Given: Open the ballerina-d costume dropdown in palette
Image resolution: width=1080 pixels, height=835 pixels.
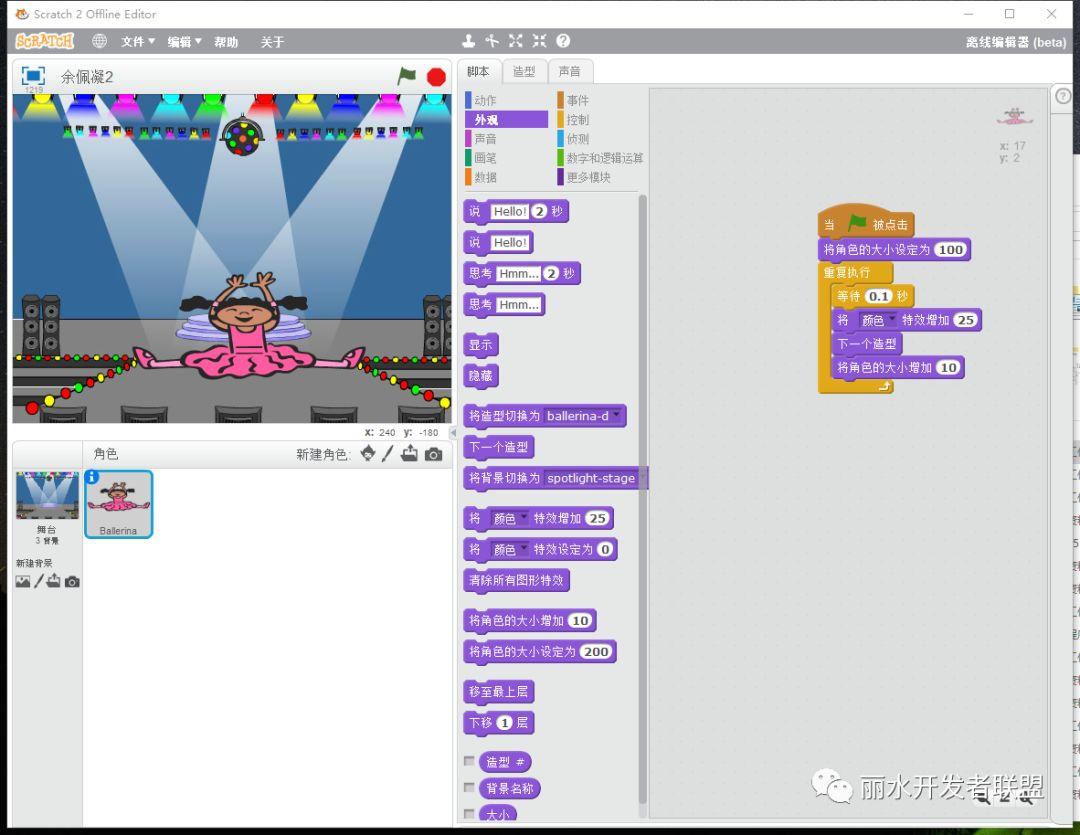Looking at the screenshot, I should [617, 415].
